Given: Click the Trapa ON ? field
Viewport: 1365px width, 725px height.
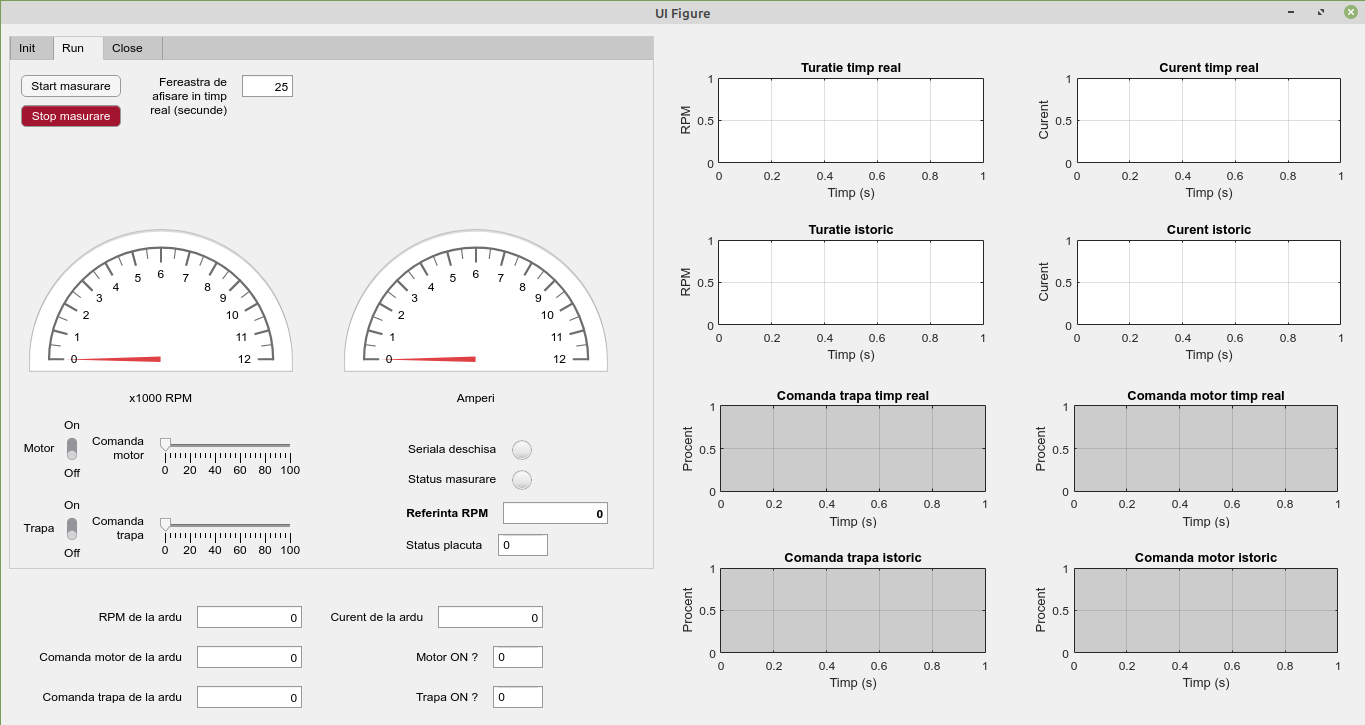Looking at the screenshot, I should (x=518, y=697).
